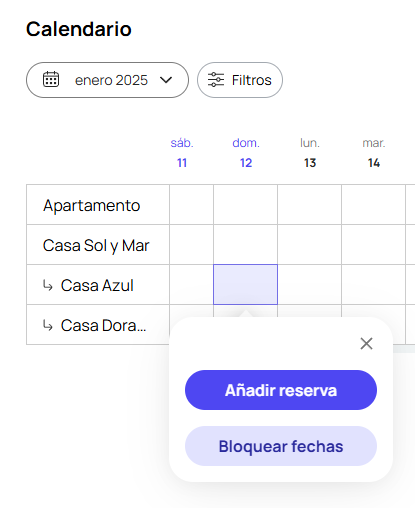Select the Casa Azul row label
Image resolution: width=415 pixels, height=508 pixels.
coord(97,285)
